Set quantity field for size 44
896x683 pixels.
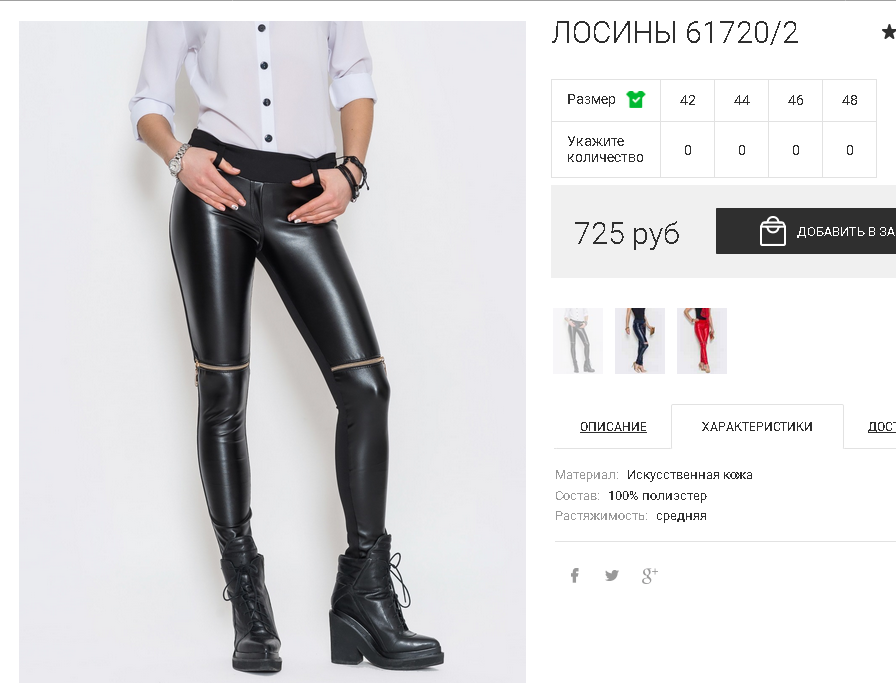click(x=741, y=150)
